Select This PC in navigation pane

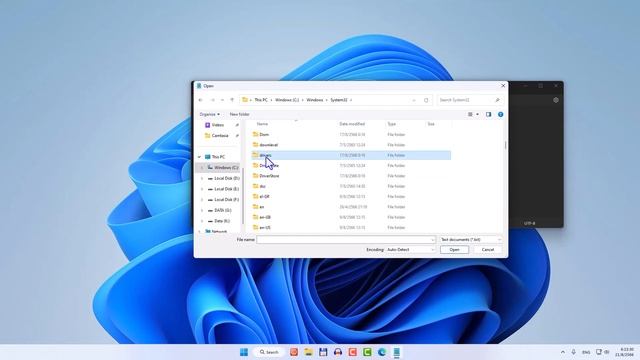[x=218, y=157]
